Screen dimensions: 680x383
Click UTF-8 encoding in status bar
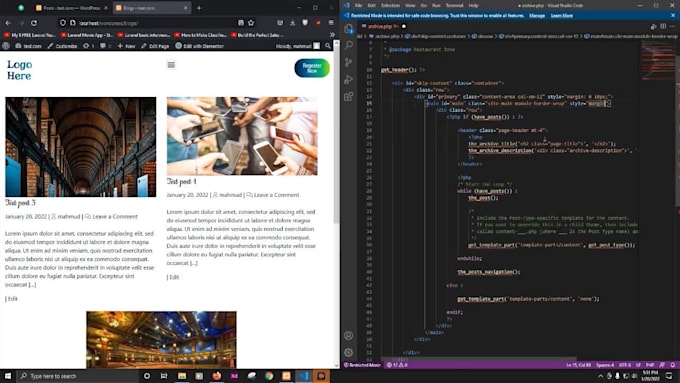coord(625,365)
